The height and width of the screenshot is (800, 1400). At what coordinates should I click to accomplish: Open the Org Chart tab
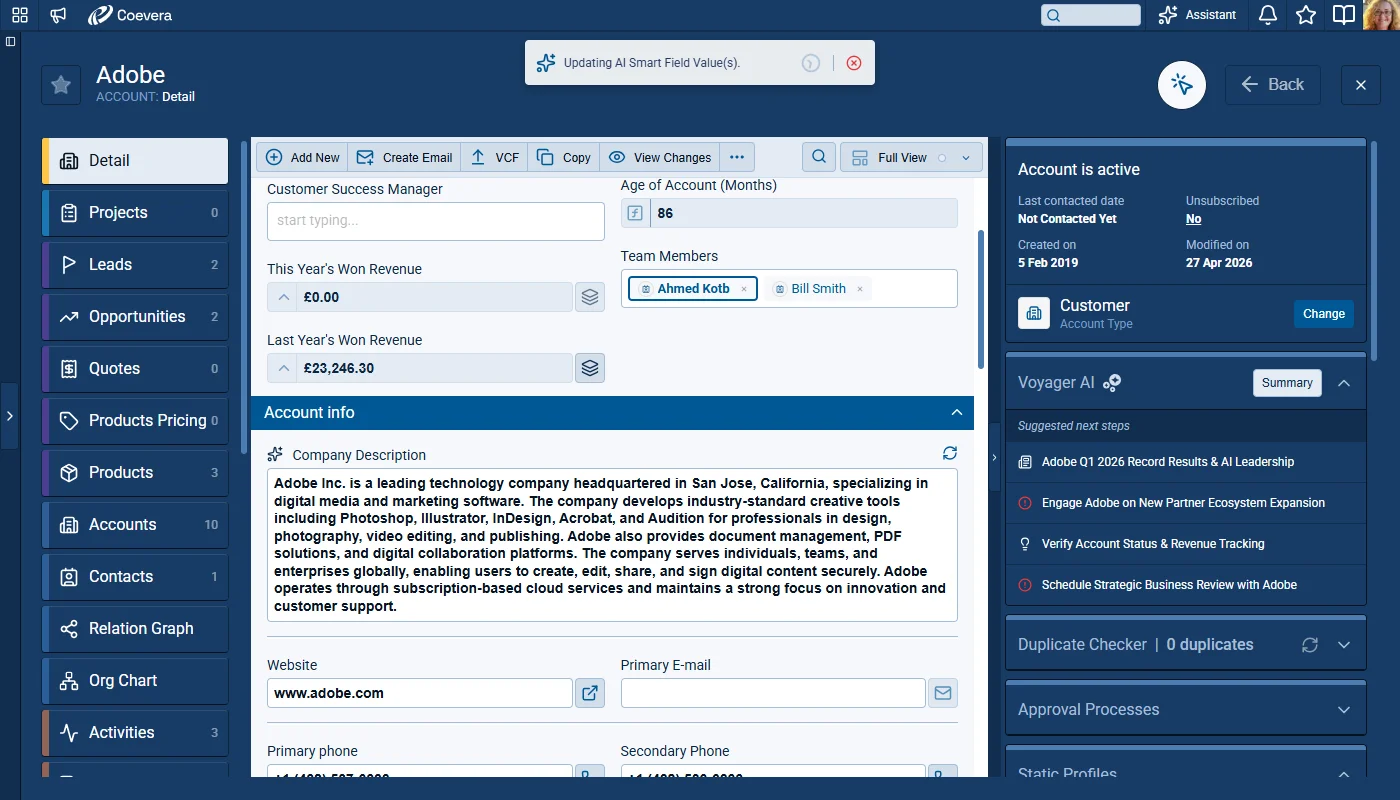135,681
